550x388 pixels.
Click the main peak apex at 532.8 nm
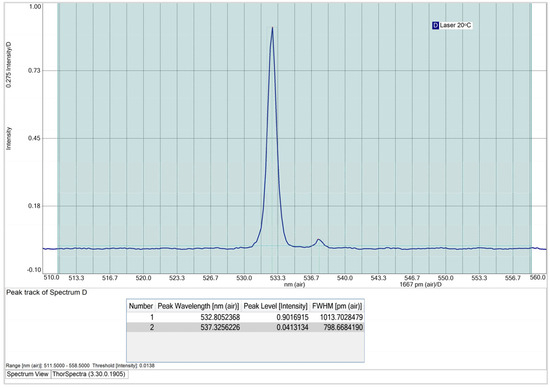272,28
